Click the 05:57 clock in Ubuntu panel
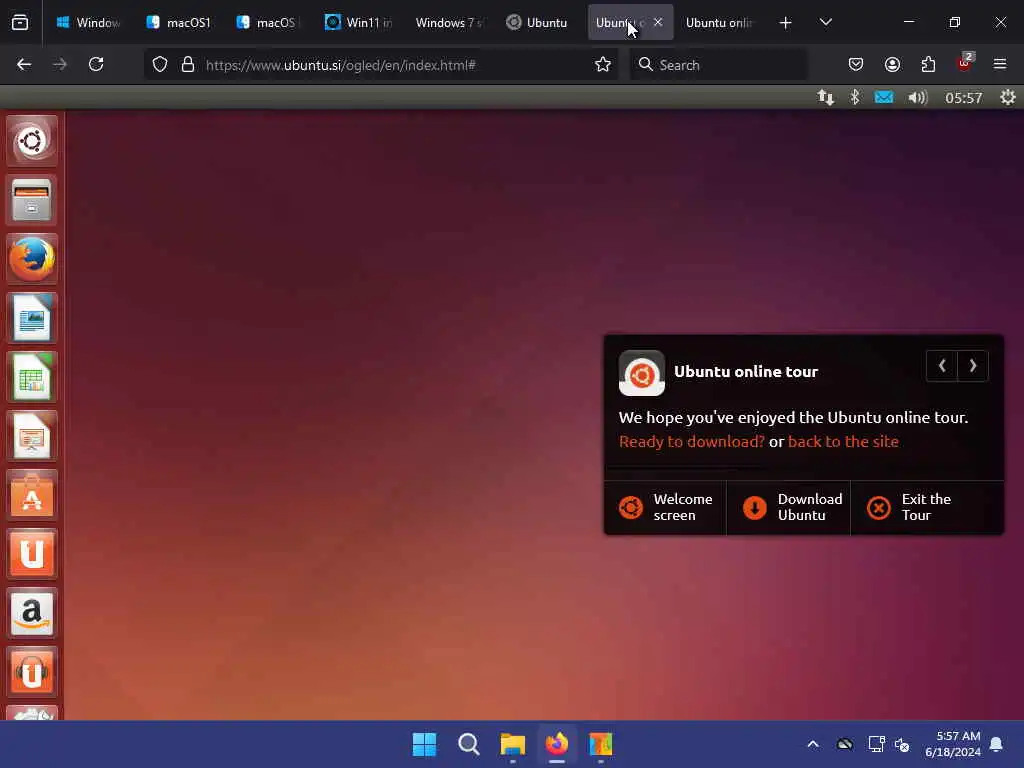 click(x=963, y=98)
